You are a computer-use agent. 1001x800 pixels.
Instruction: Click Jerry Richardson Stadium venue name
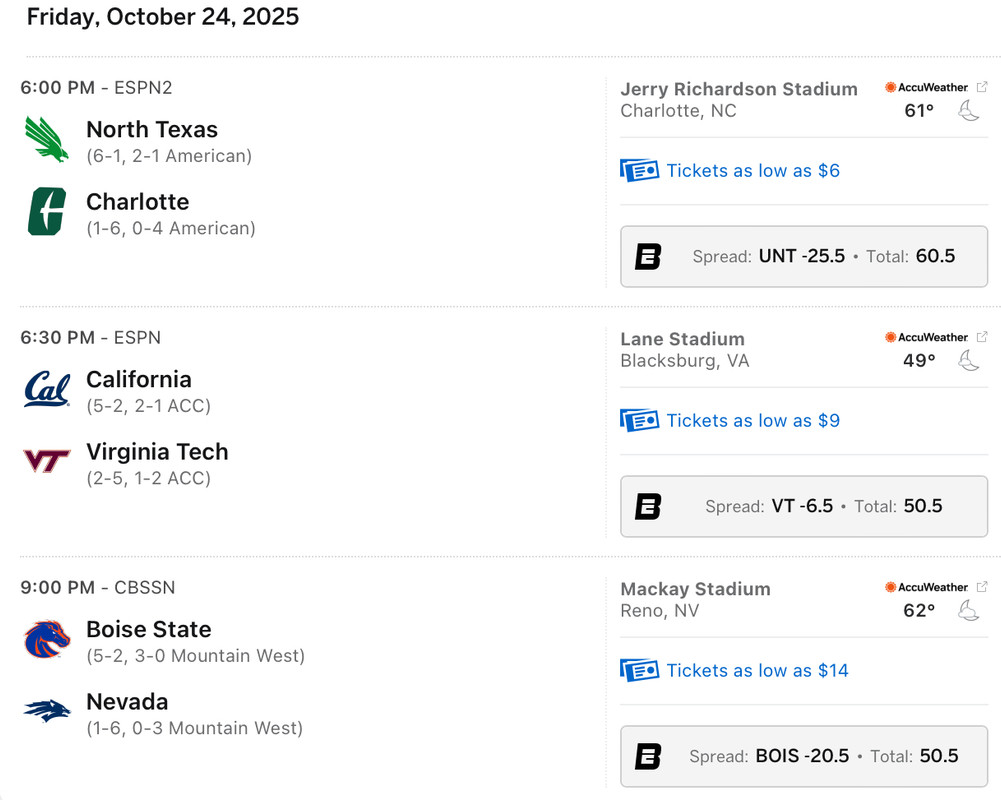point(739,89)
